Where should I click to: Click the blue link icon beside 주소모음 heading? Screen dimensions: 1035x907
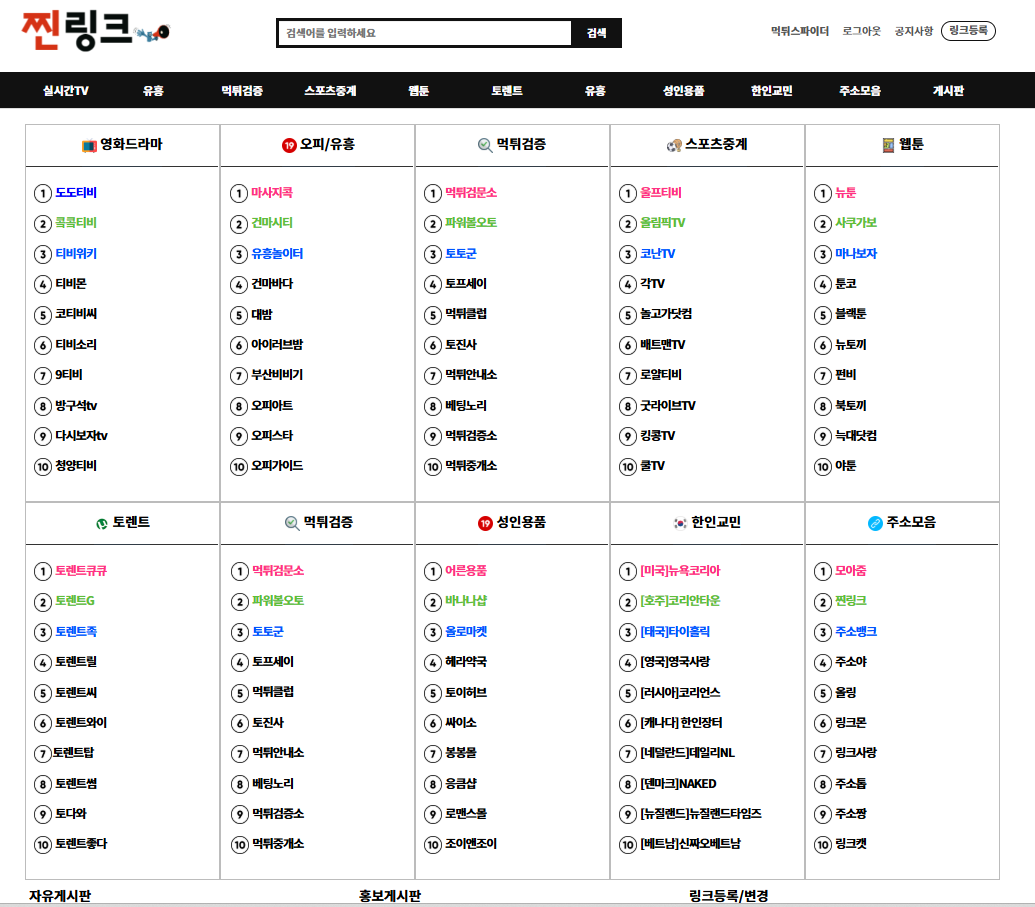coord(875,523)
